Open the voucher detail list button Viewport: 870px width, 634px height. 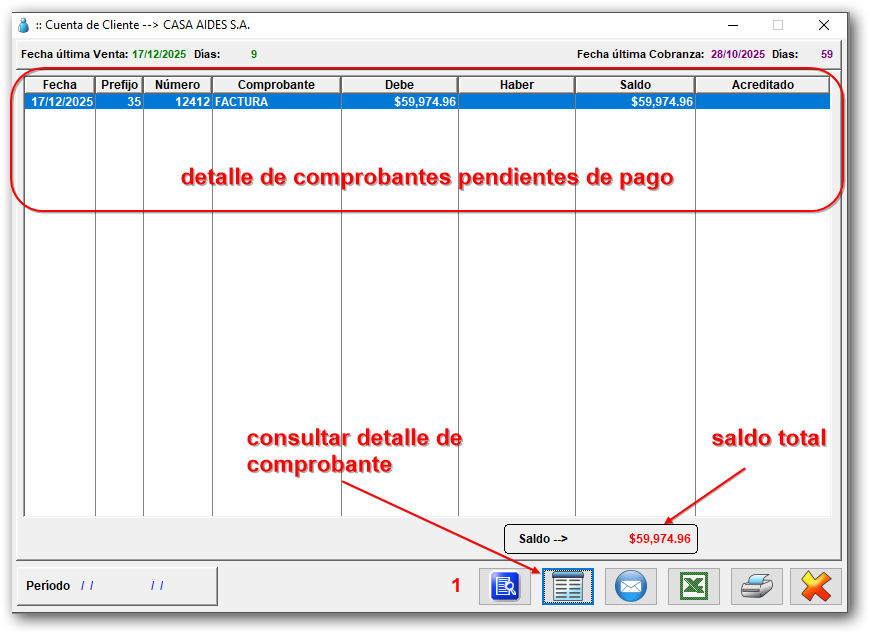tap(567, 587)
